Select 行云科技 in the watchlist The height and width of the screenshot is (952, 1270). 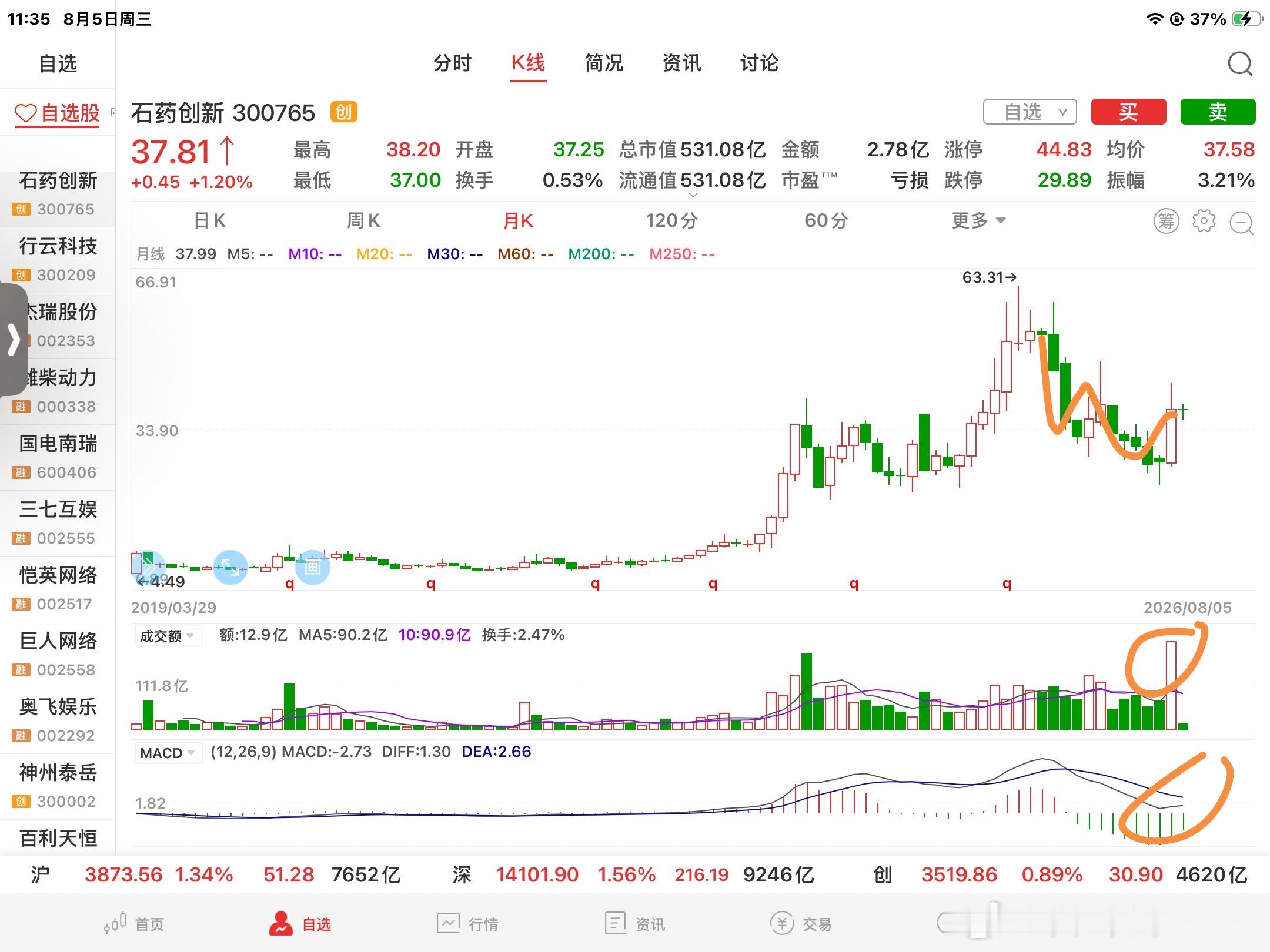coord(58,260)
